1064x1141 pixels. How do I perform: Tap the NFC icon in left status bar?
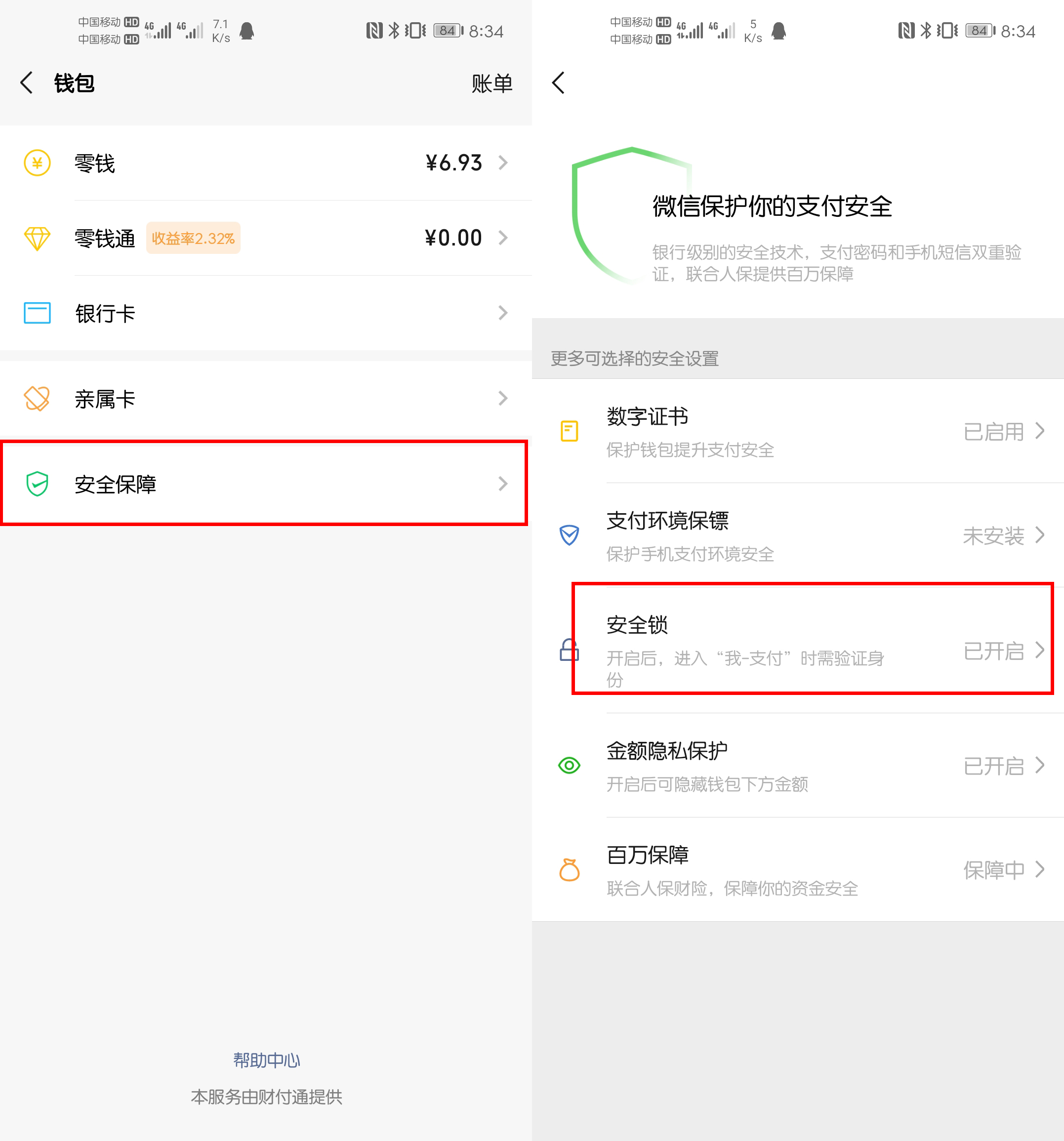(374, 31)
